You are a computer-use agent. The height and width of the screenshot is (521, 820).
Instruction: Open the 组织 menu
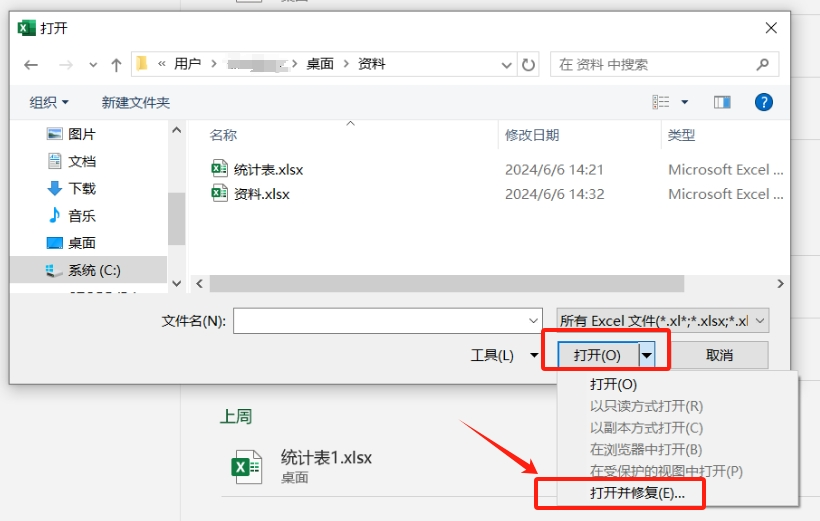click(49, 102)
